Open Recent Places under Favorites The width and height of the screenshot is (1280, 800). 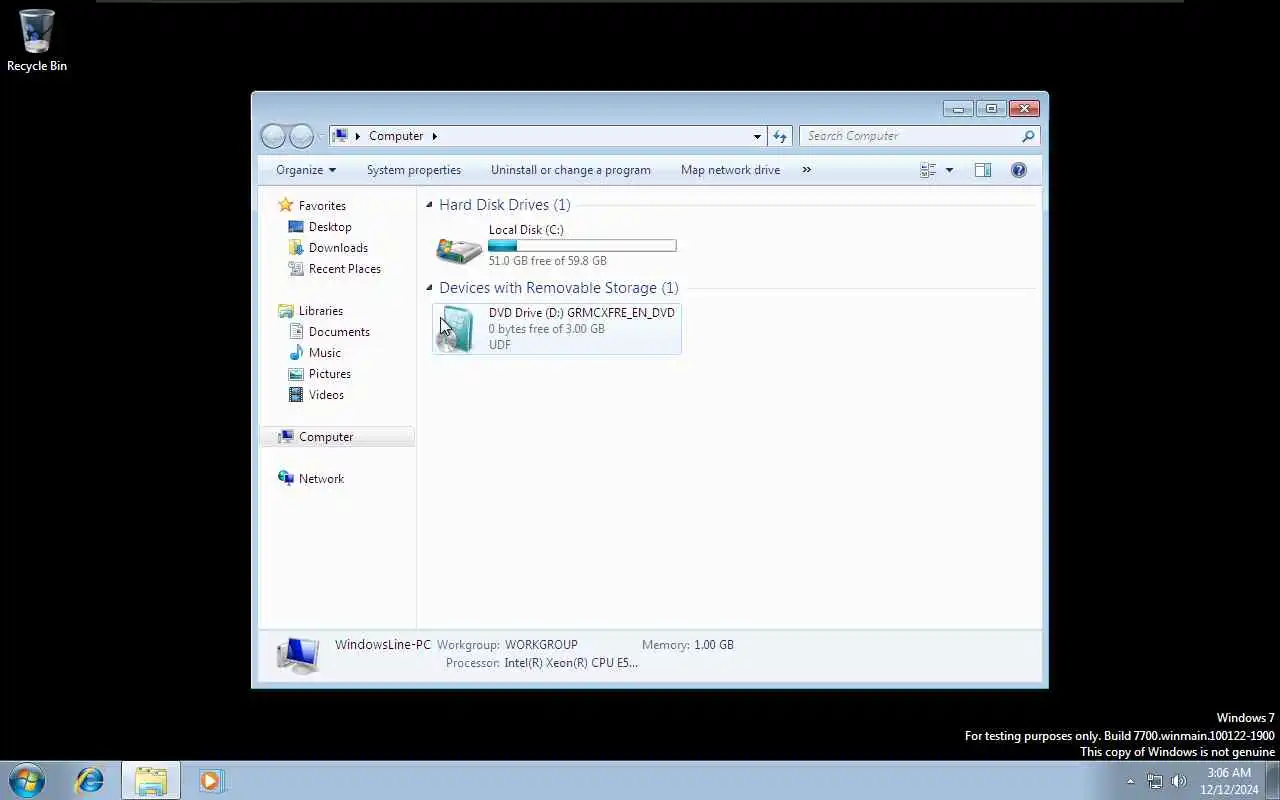click(344, 269)
